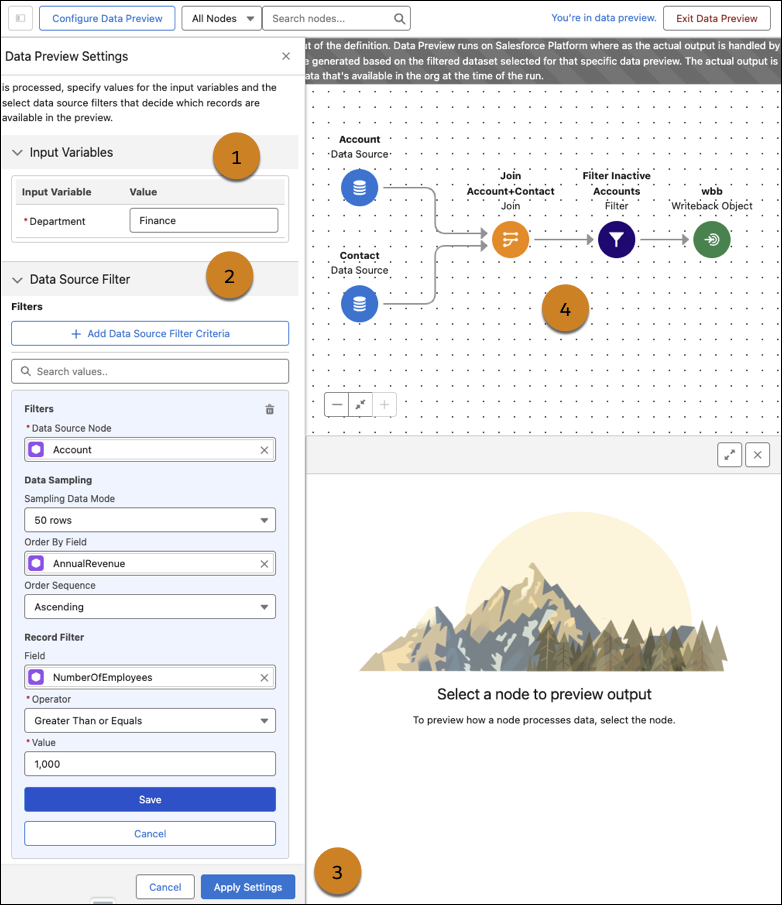Click the Contact Data Source label
Viewport: 782px width, 905px height.
(360, 263)
